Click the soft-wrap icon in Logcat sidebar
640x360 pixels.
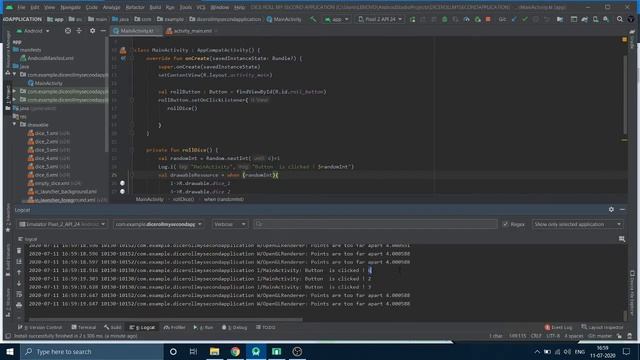click(x=19, y=294)
